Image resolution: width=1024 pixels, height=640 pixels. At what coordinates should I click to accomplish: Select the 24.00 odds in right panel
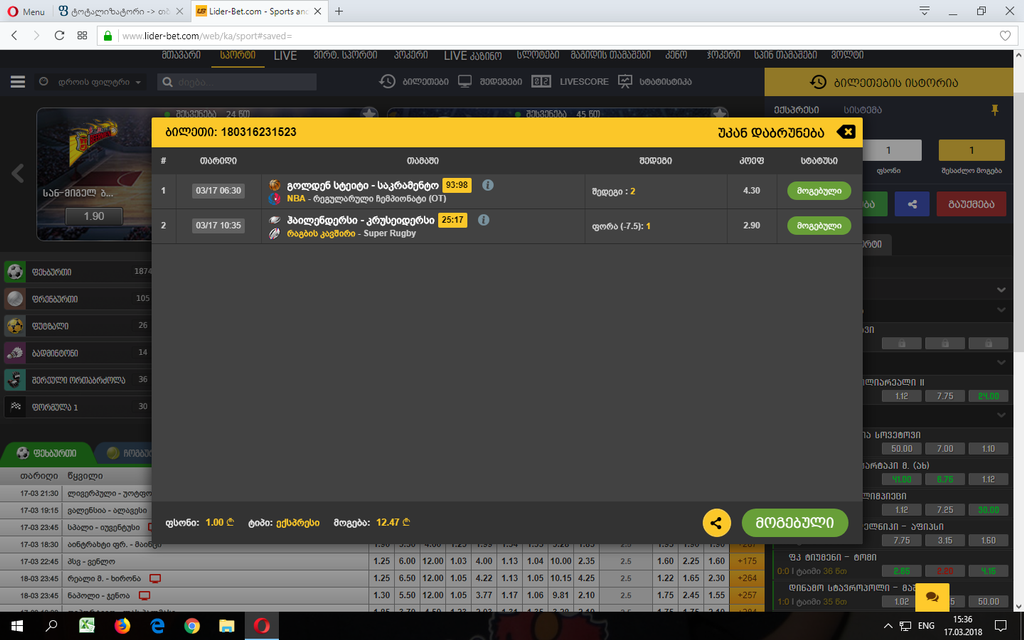[x=988, y=396]
